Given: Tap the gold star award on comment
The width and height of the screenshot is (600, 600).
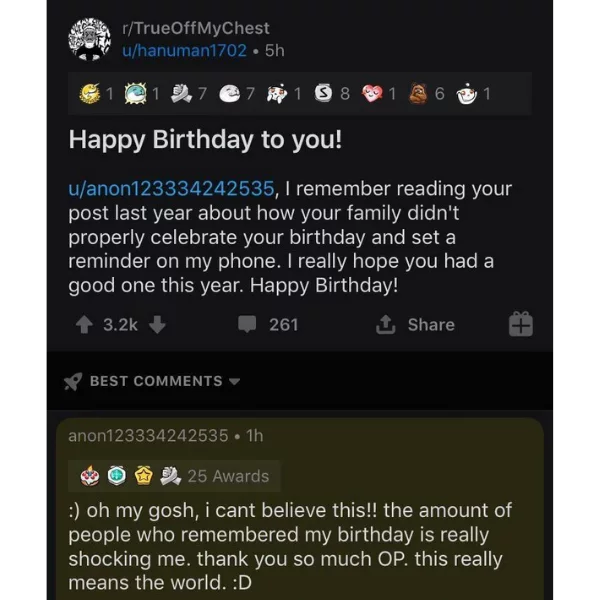Looking at the screenshot, I should [x=144, y=476].
